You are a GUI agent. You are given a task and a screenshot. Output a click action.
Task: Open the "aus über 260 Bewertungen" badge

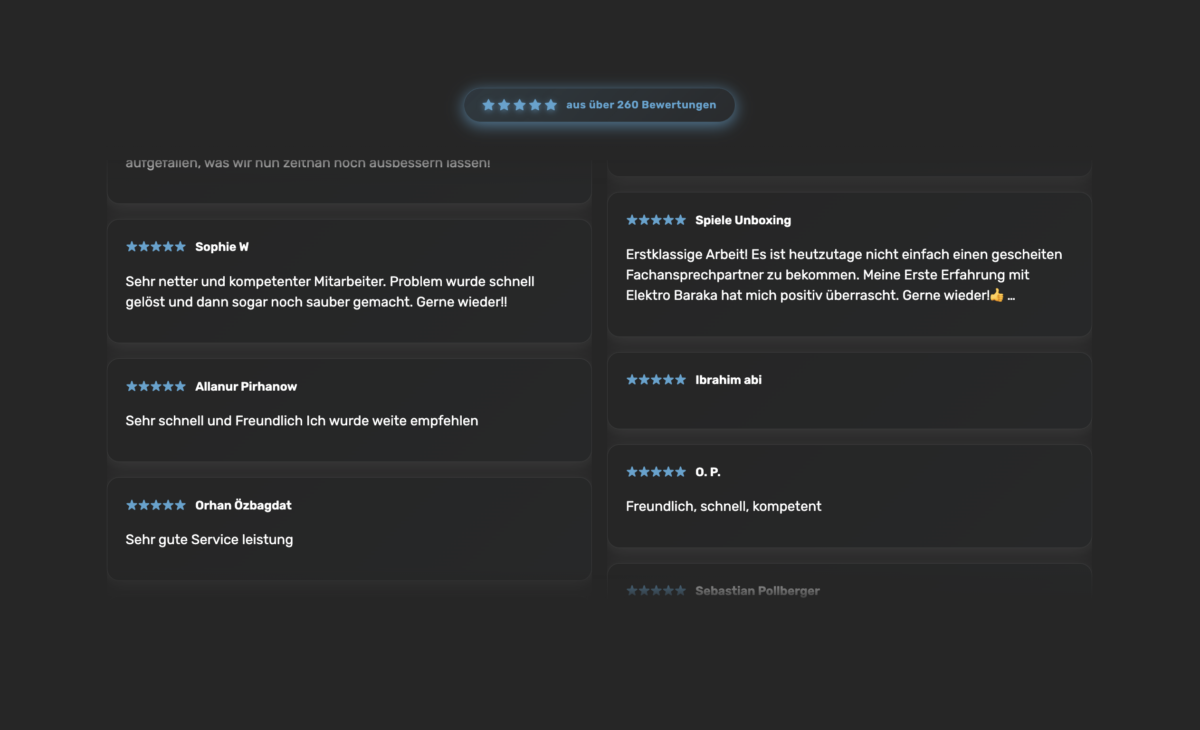pos(641,105)
